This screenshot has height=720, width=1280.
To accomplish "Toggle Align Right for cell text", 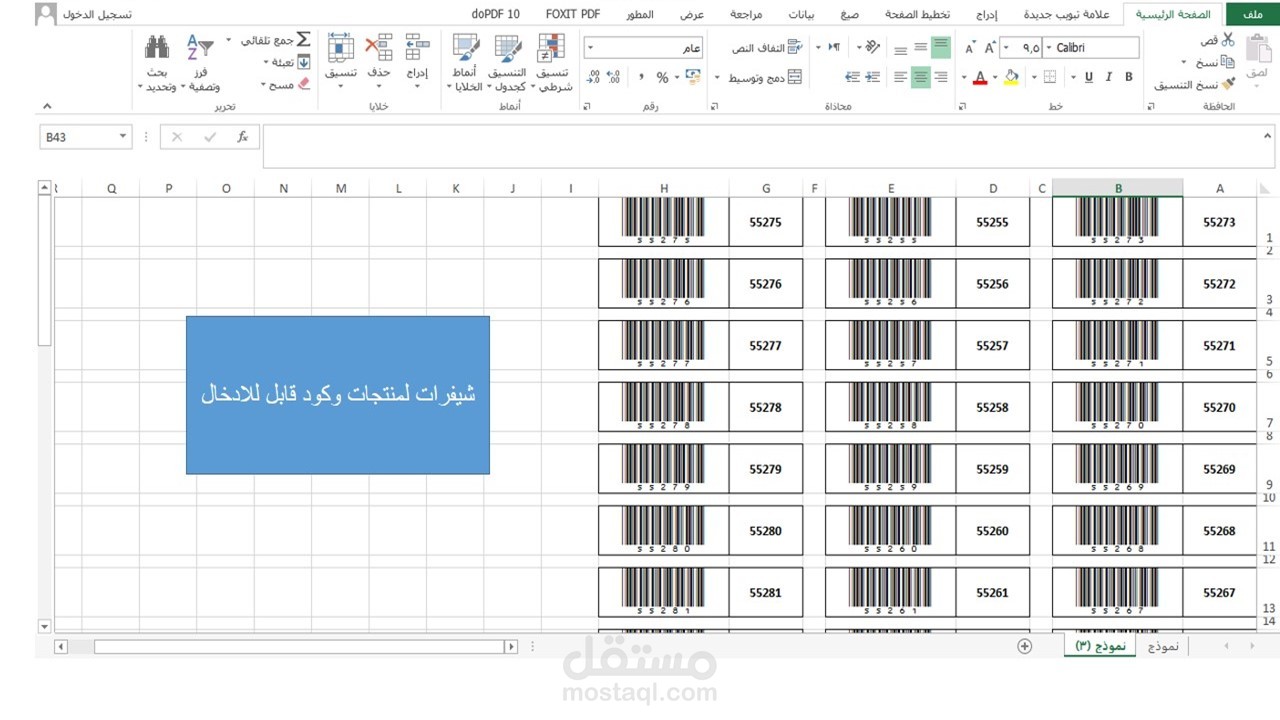I will 940,77.
